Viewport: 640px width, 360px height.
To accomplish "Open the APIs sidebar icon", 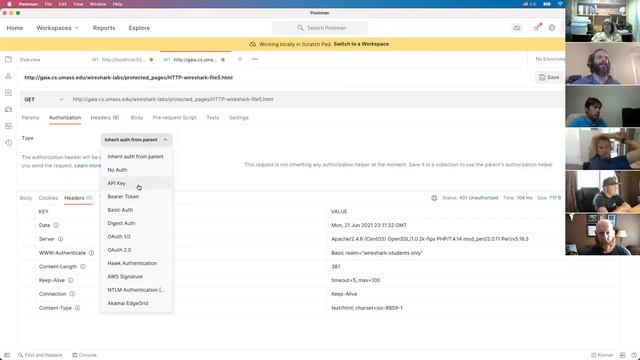I will coord(8,76).
